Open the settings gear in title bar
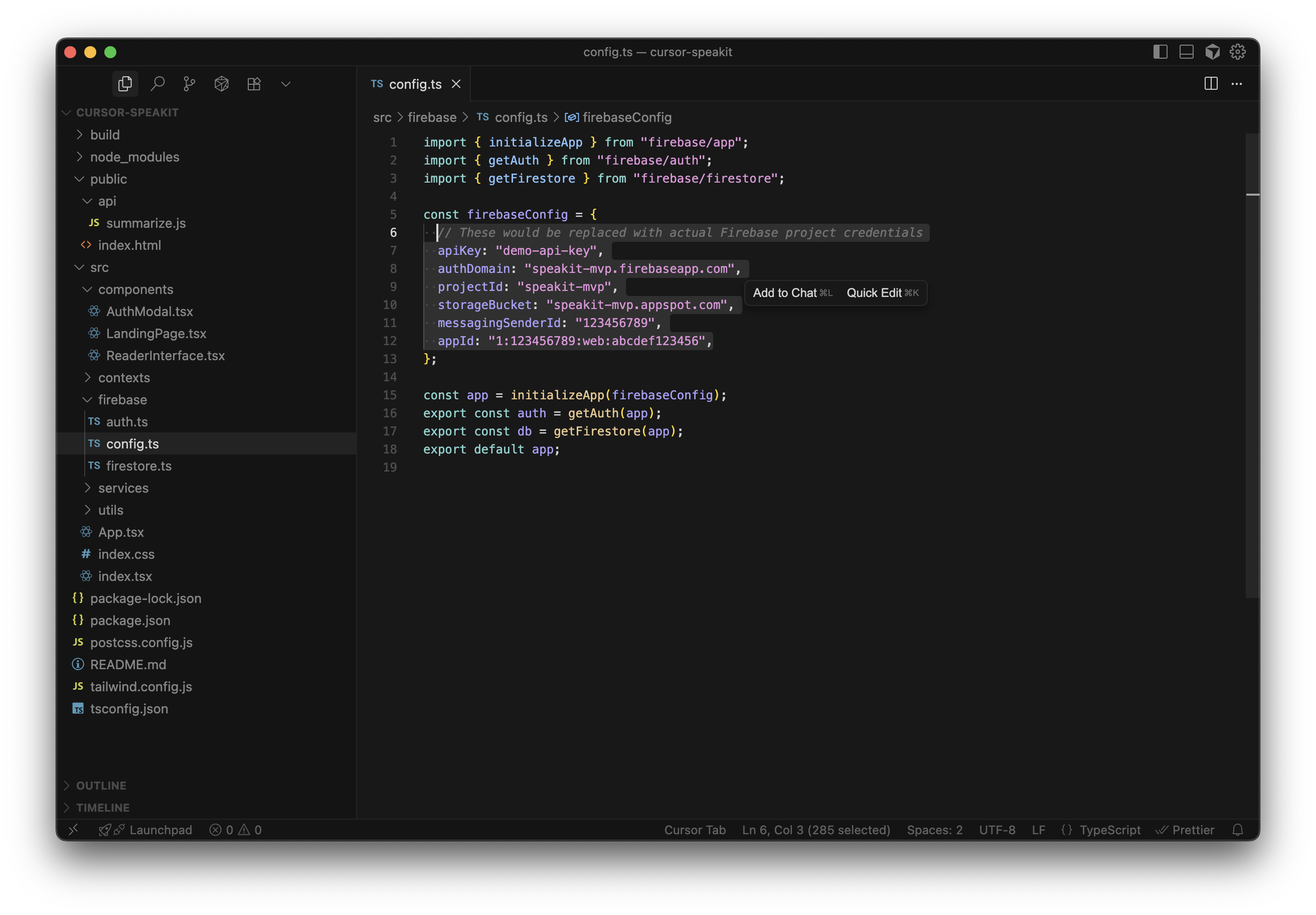The image size is (1316, 915). 1237,52
